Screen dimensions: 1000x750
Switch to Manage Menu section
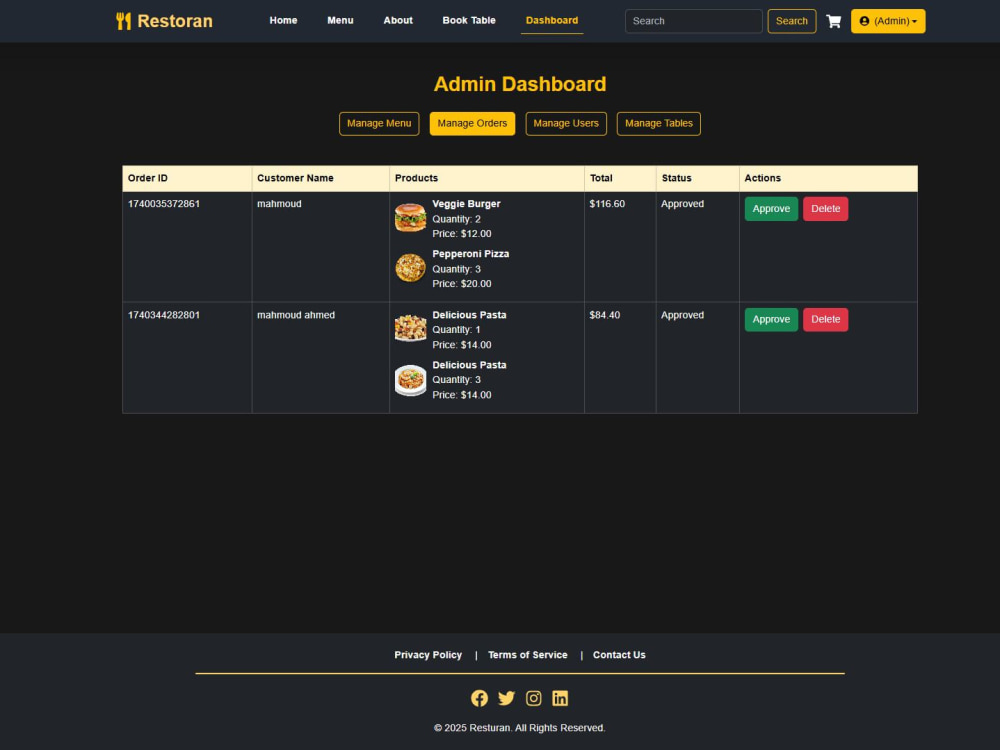pos(379,124)
